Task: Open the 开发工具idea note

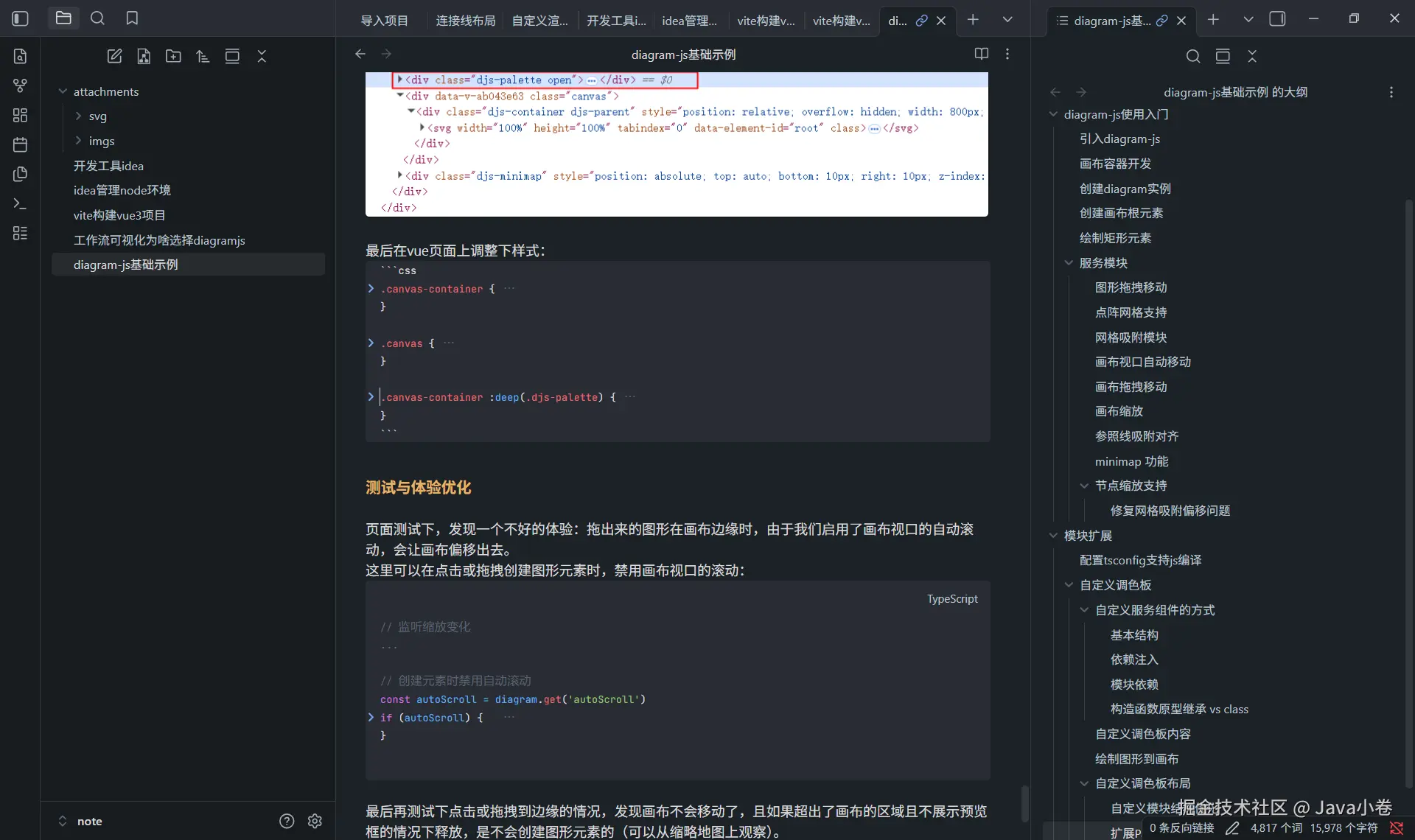Action: tap(108, 166)
